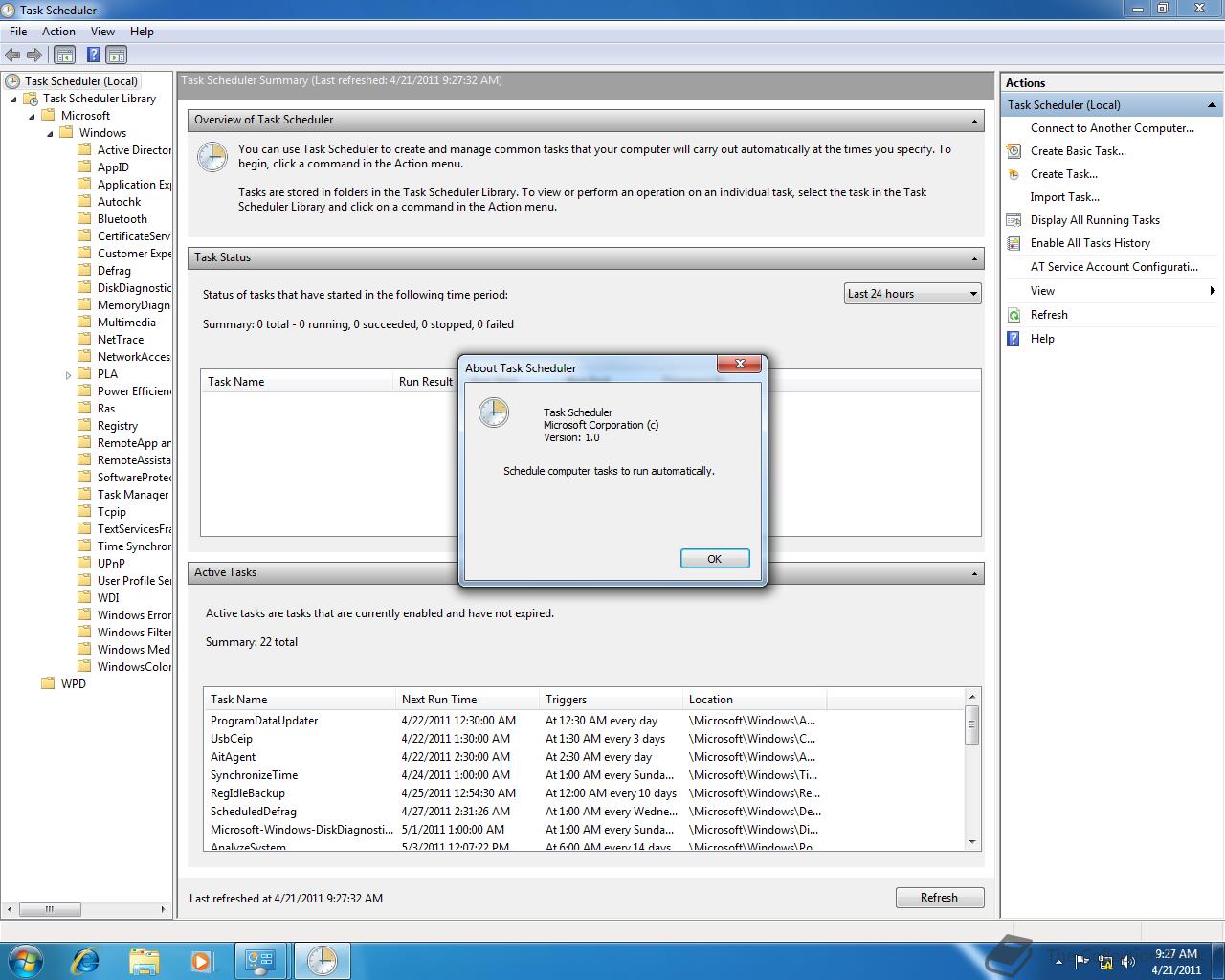This screenshot has width=1225, height=980.
Task: Collapse the Windows folder tree node
Action: point(51,133)
